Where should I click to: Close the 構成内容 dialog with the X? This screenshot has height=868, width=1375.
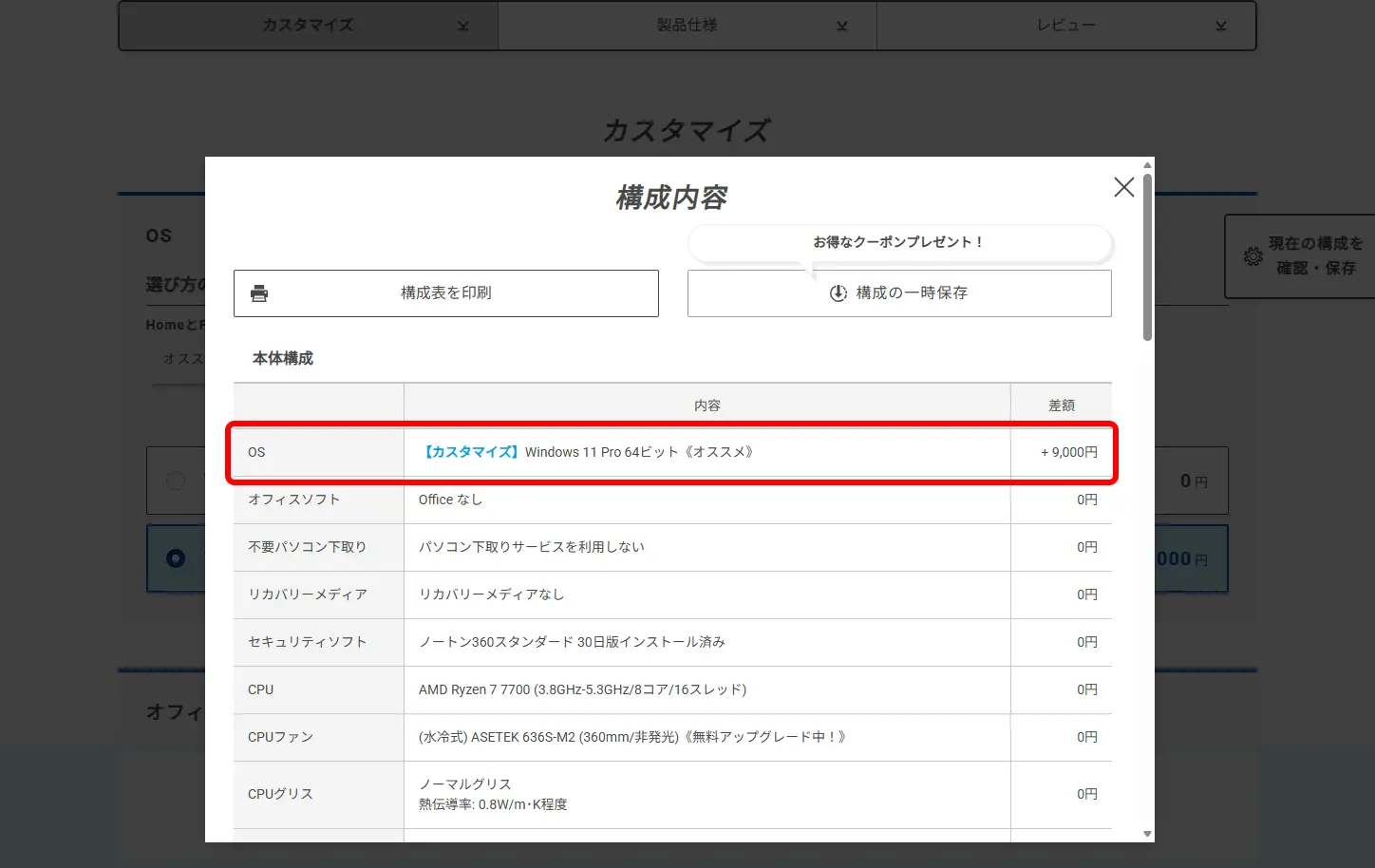tap(1123, 187)
